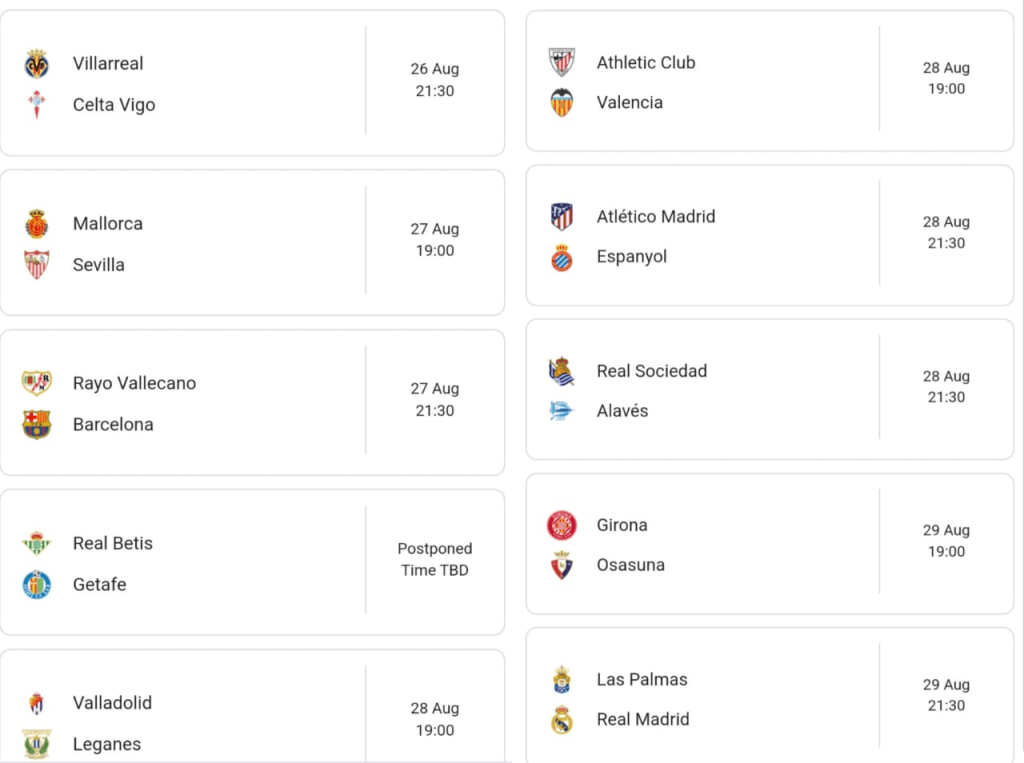
Task: Click the Atlético Madrid club crest
Action: point(562,216)
